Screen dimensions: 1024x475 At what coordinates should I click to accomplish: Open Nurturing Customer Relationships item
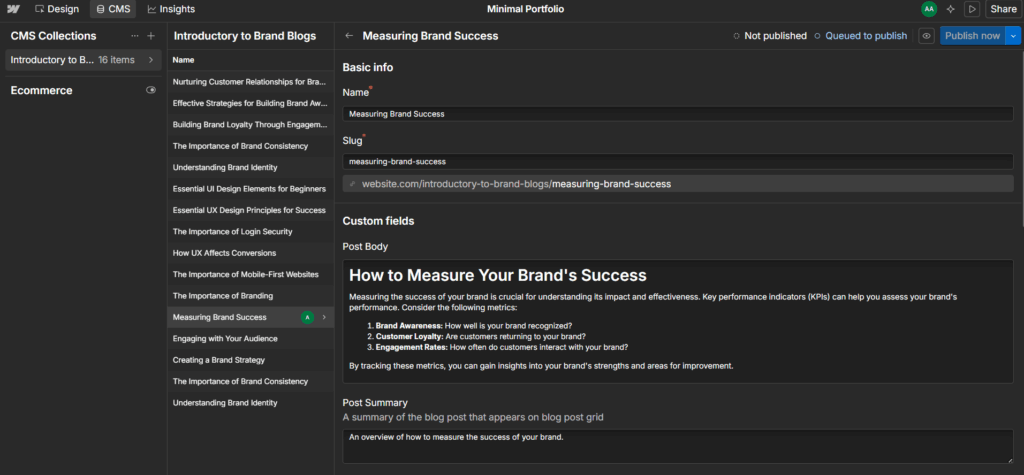point(250,82)
